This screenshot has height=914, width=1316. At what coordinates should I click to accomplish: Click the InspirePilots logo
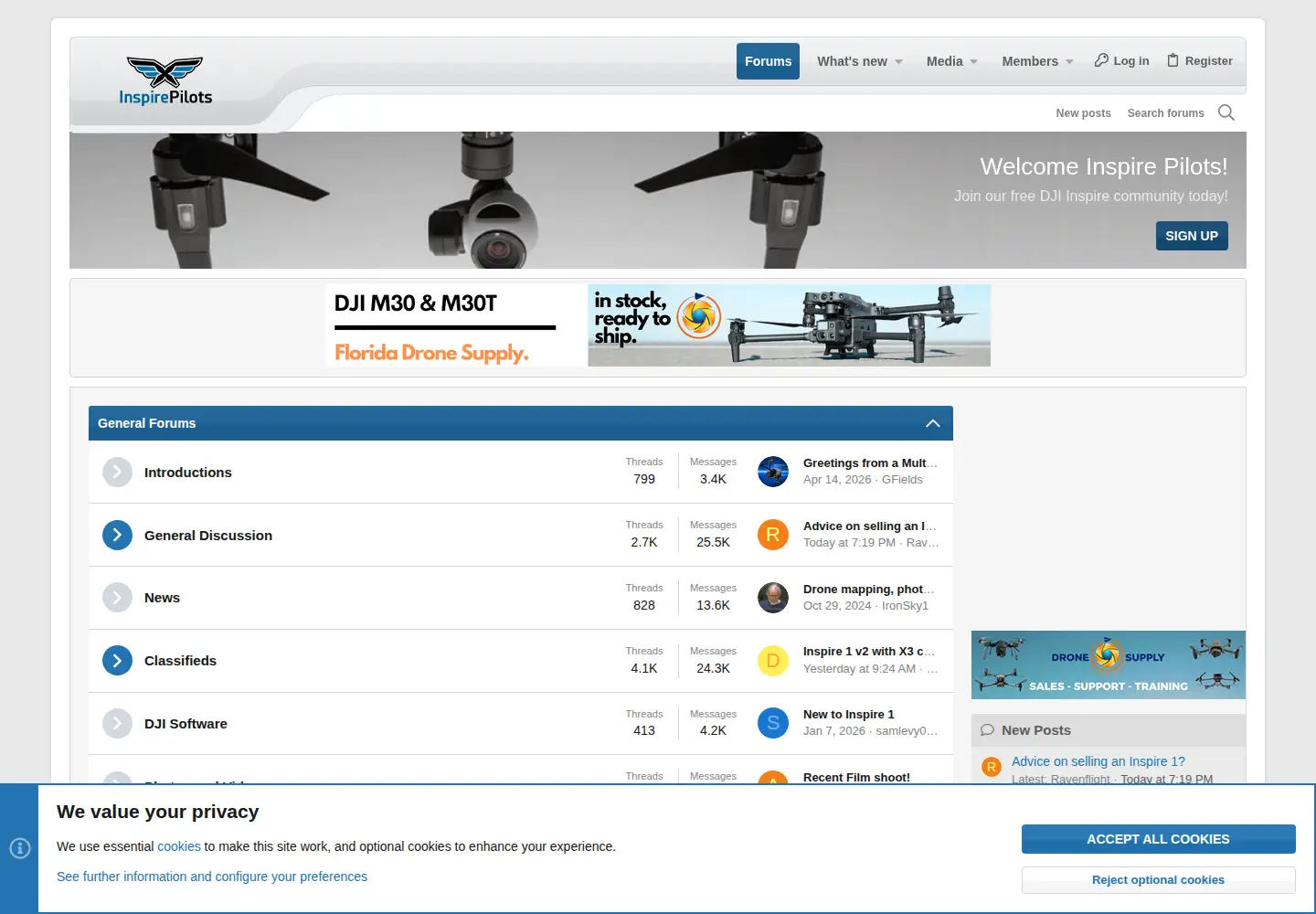(x=165, y=80)
